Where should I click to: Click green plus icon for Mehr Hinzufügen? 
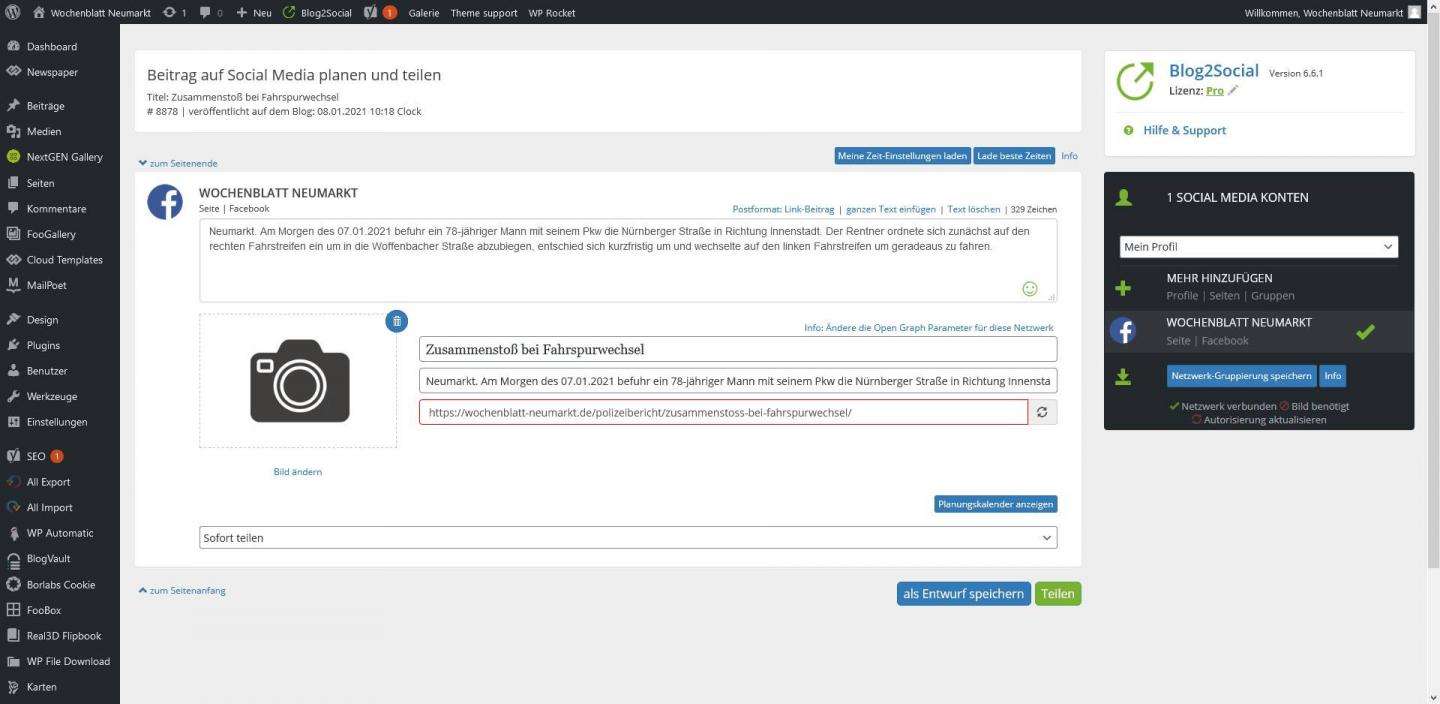point(1123,288)
